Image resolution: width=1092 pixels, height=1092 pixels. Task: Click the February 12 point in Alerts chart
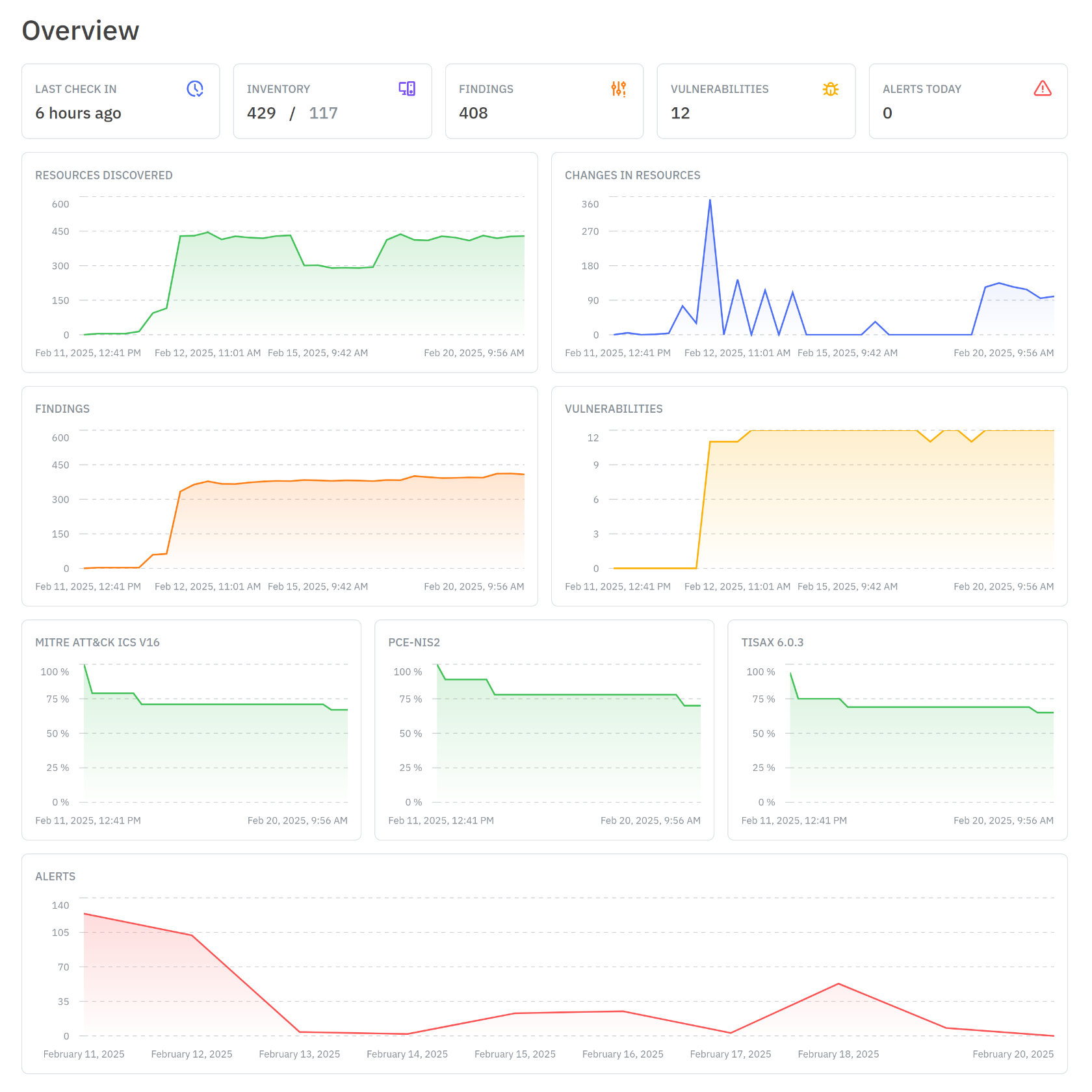tap(192, 935)
